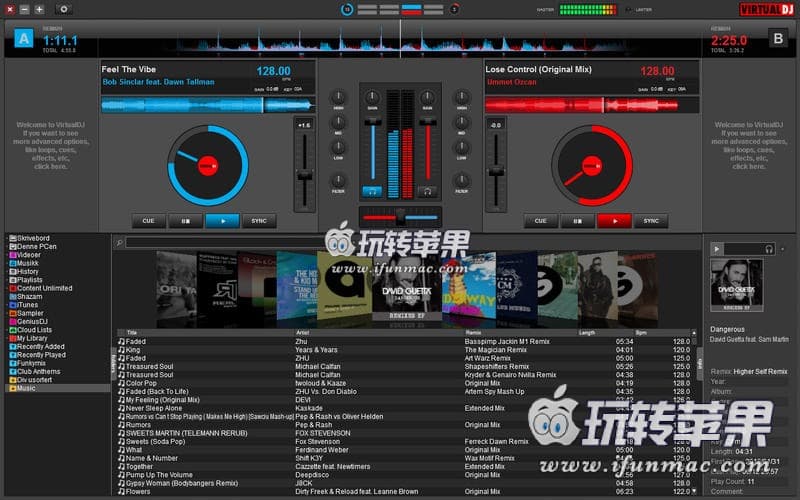Viewport: 800px width, 500px height.
Task: Open Skrivebord folder in sidebar
Action: 33,238
